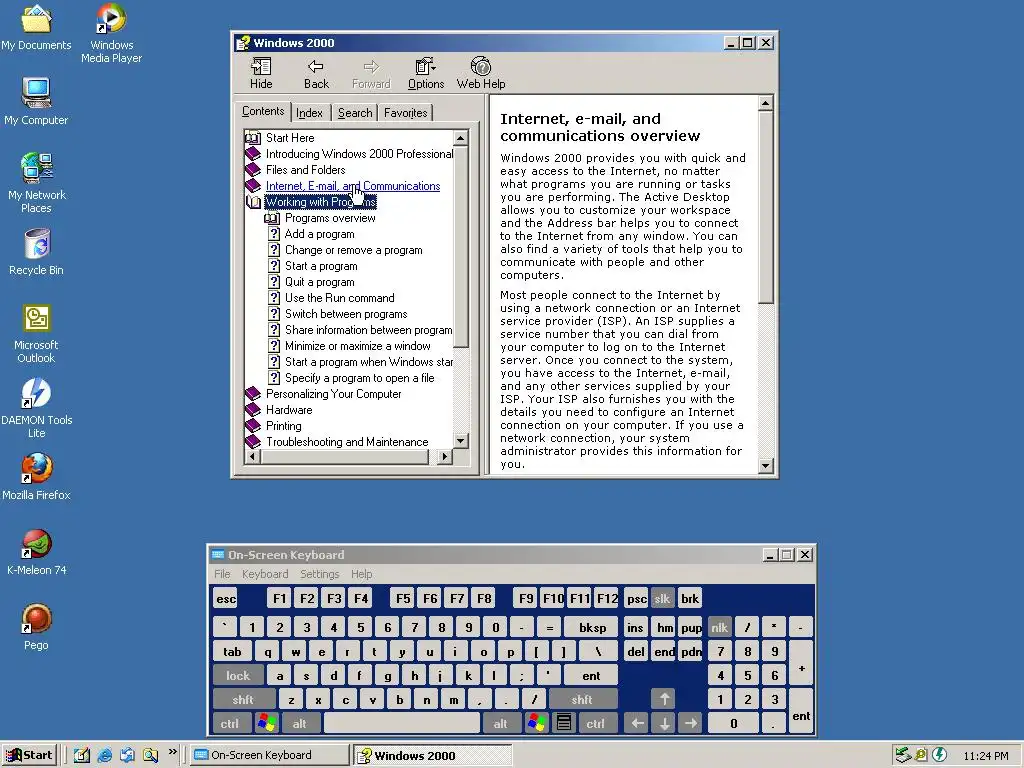Image resolution: width=1024 pixels, height=768 pixels.
Task: Toggle the slk scroll lock key
Action: click(x=662, y=599)
